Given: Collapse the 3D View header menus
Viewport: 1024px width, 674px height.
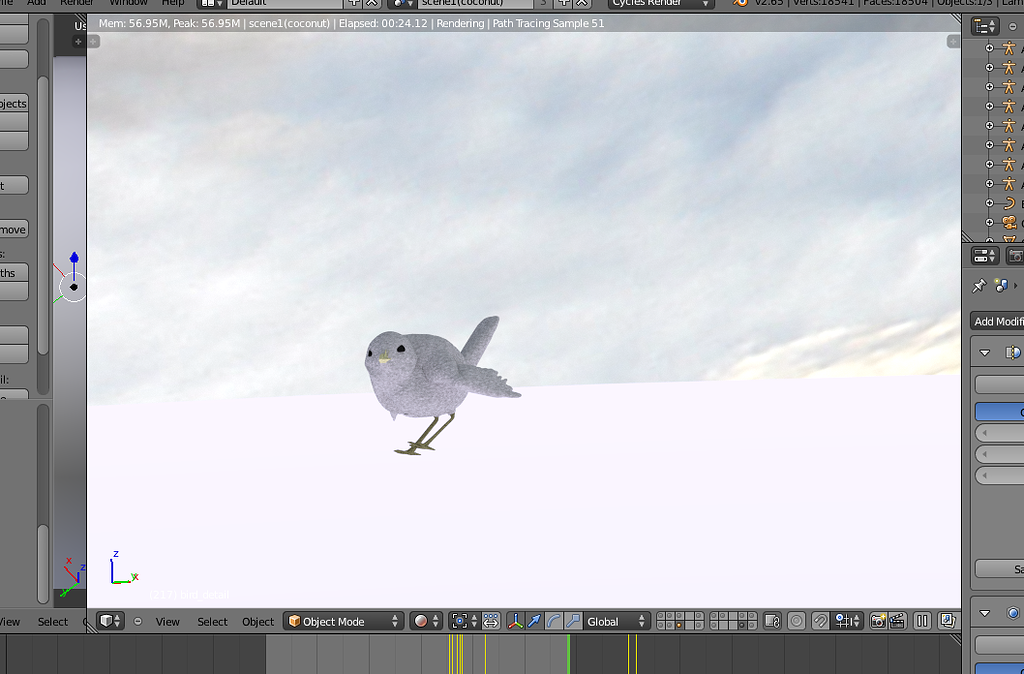Looking at the screenshot, I should click(x=138, y=621).
